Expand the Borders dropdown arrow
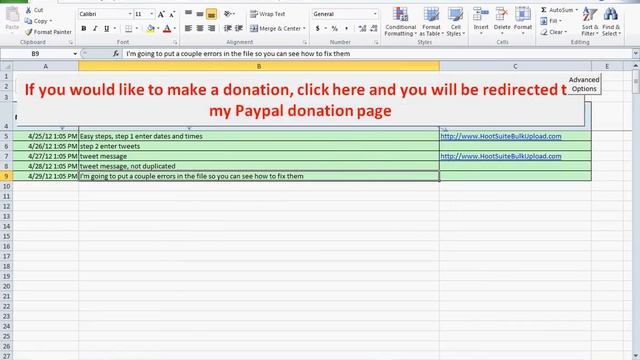640x360 pixels. [x=136, y=29]
